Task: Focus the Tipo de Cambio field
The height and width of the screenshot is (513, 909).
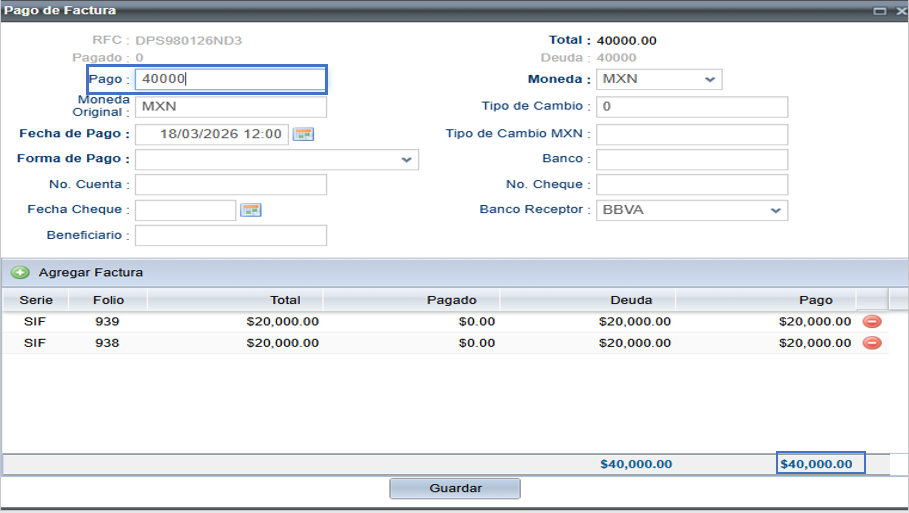Action: pyautogui.click(x=691, y=107)
